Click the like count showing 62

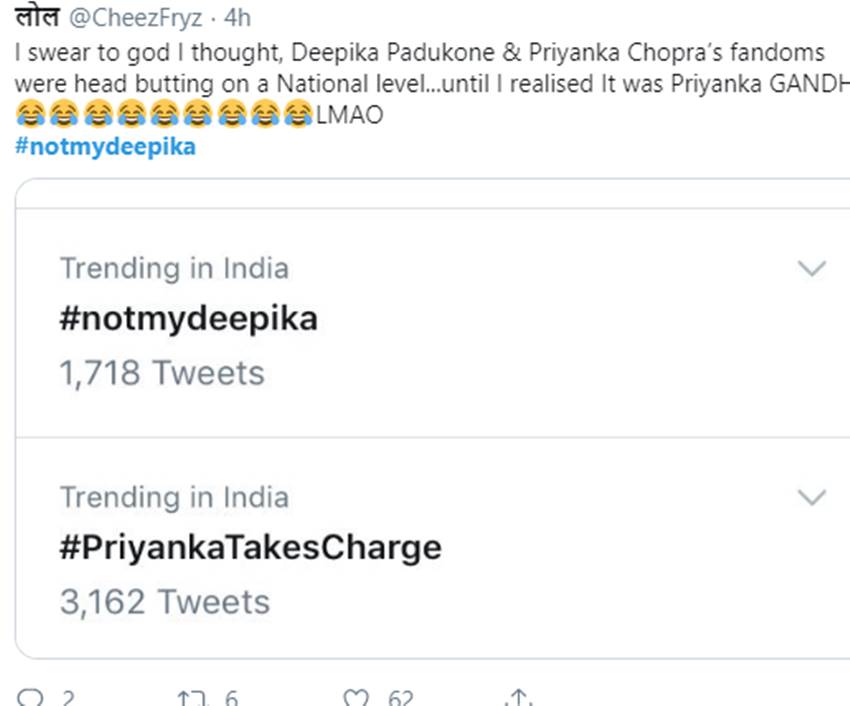pyautogui.click(x=400, y=699)
